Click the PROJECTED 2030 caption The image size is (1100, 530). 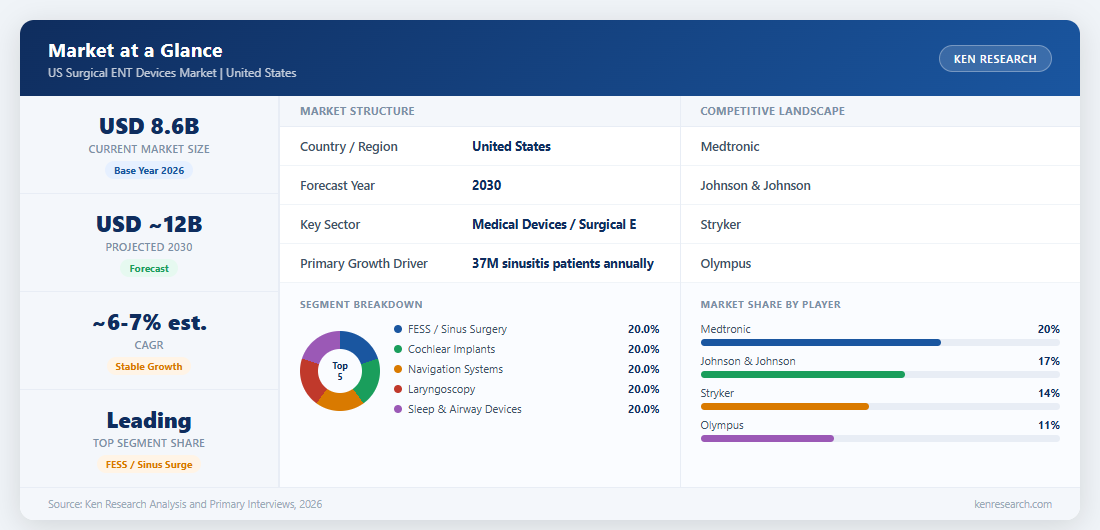(149, 247)
